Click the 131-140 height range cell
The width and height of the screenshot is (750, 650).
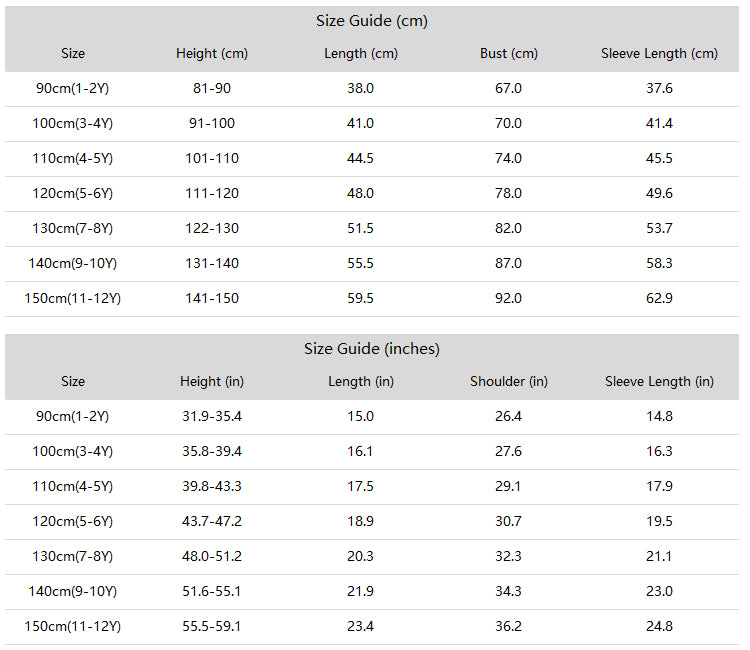point(212,264)
